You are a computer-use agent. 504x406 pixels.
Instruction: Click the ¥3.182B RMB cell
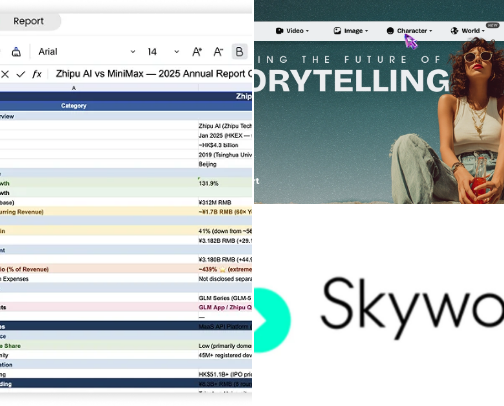click(225, 240)
